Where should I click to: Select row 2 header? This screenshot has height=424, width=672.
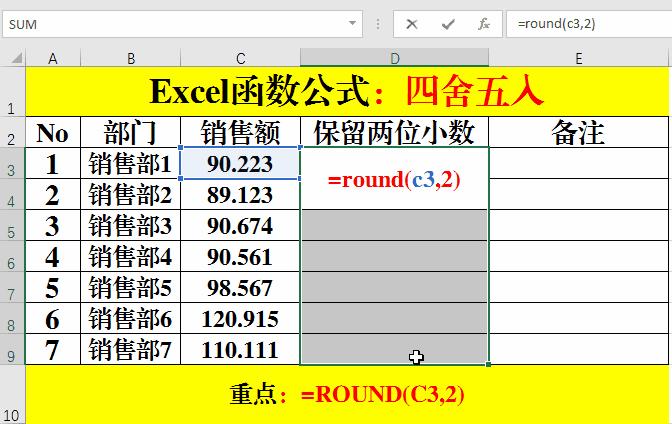click(x=12, y=132)
